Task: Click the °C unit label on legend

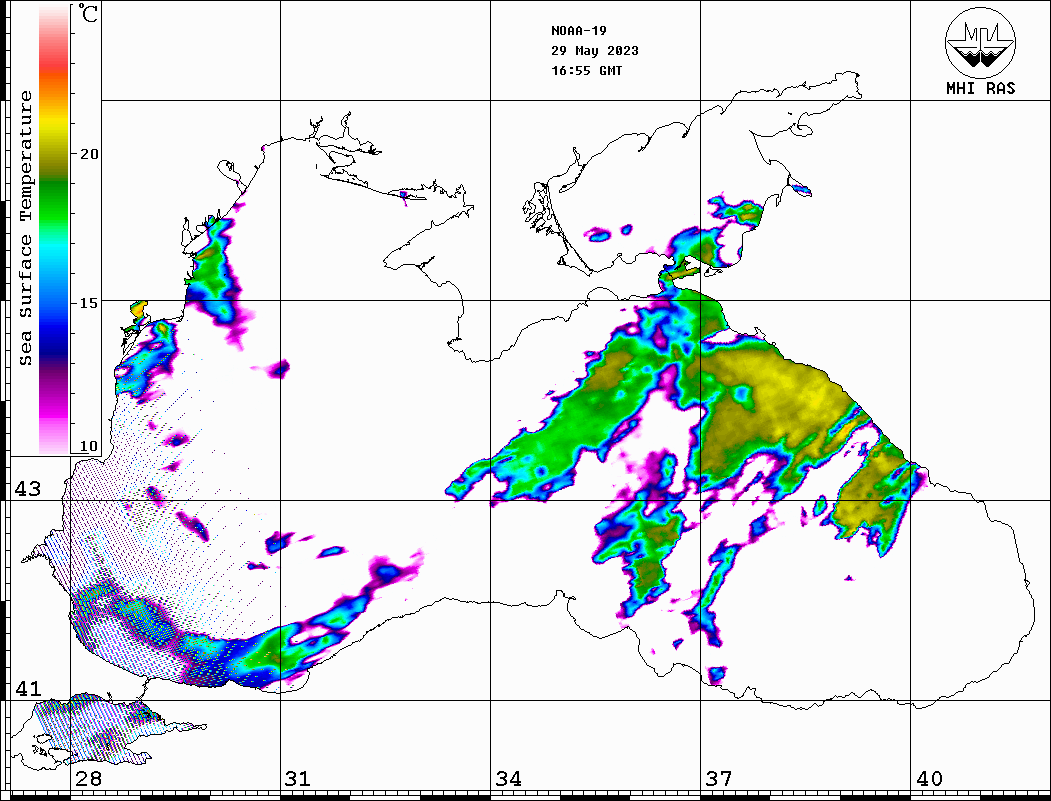Action: coord(88,13)
